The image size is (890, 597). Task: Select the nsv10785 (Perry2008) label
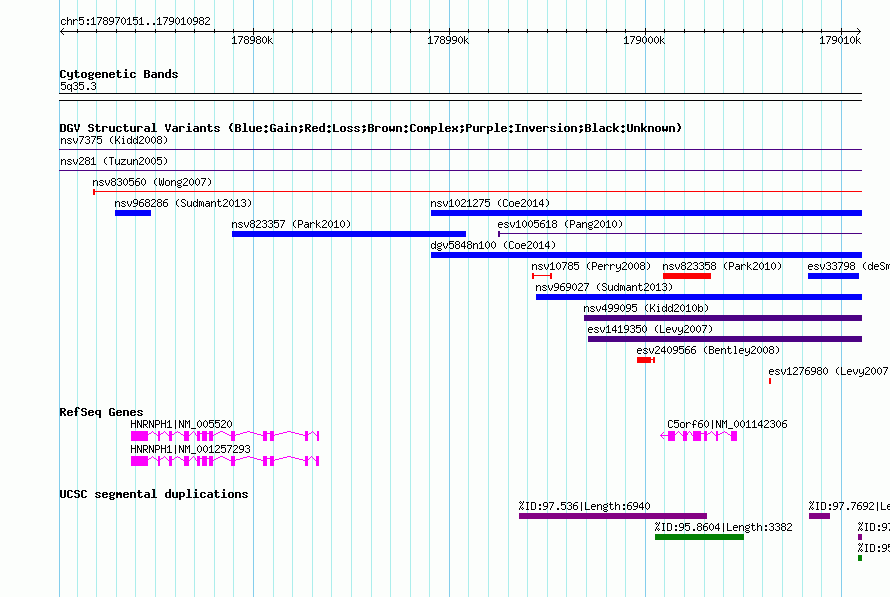coord(591,266)
